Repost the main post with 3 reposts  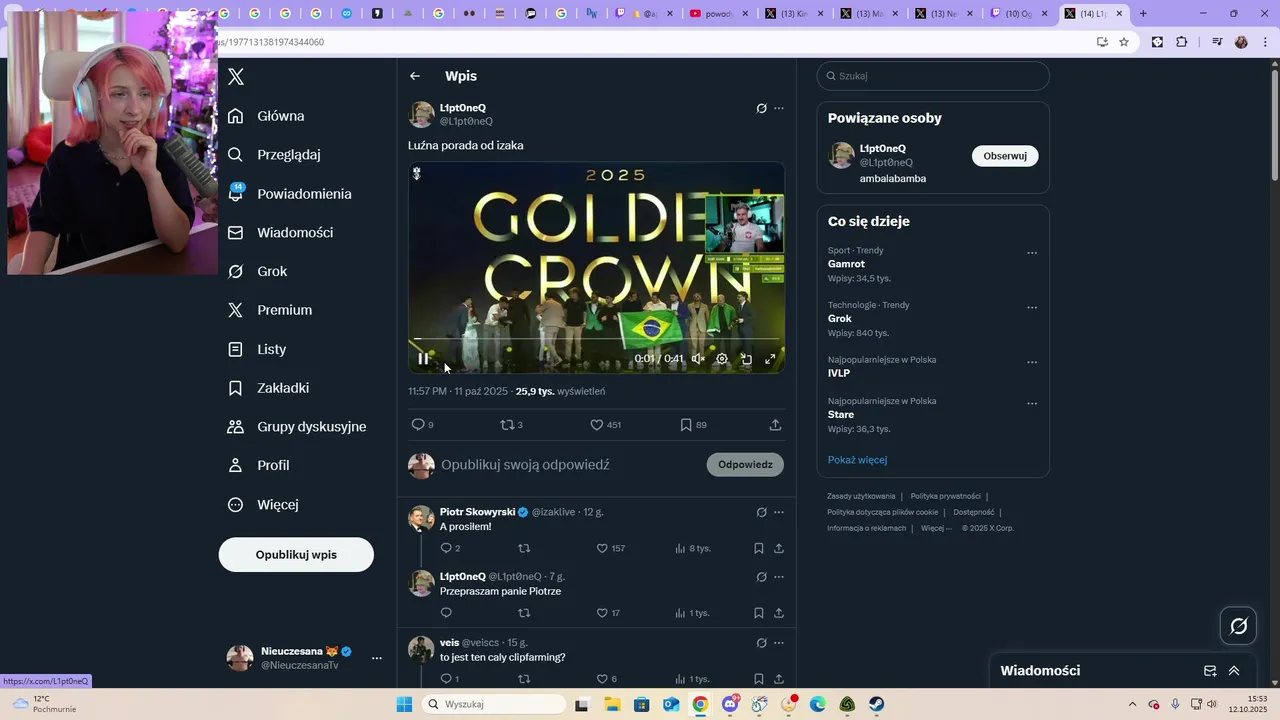coord(511,425)
